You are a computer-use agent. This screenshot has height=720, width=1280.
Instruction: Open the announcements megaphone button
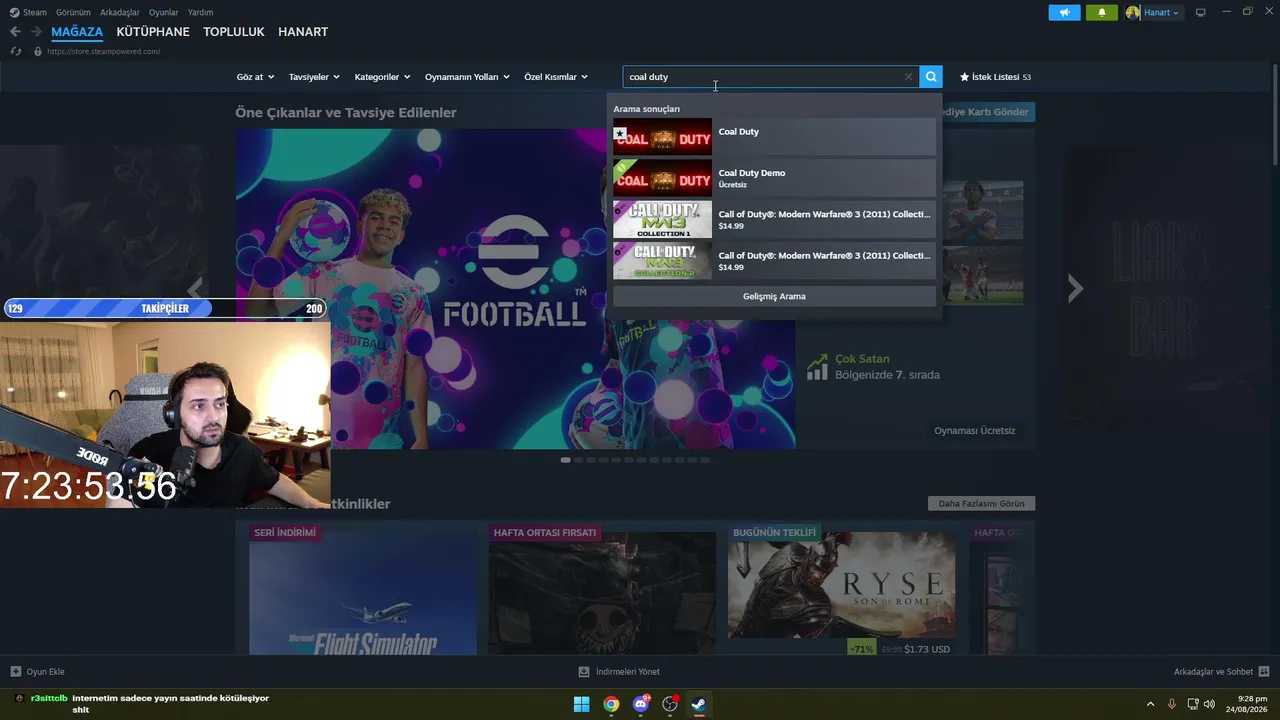tap(1064, 12)
